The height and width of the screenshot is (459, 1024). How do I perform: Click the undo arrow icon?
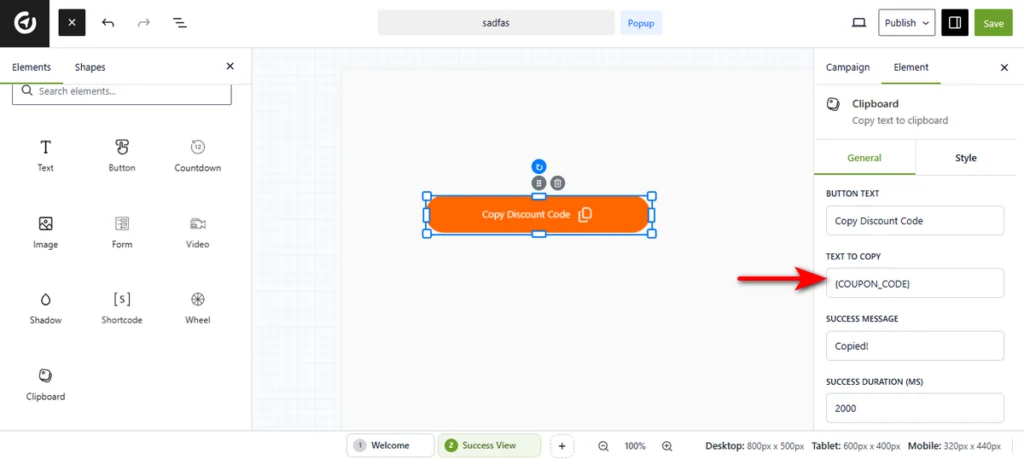pos(108,22)
